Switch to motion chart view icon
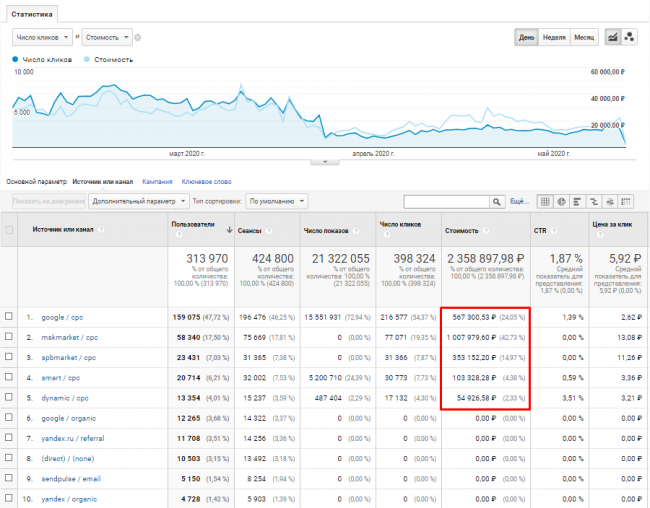The height and width of the screenshot is (508, 650). pyautogui.click(x=630, y=37)
